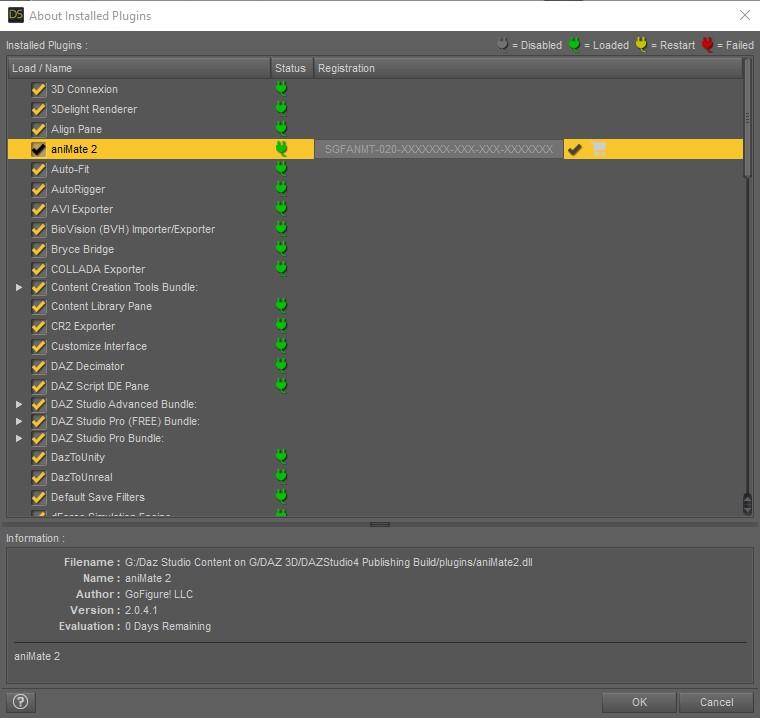Image resolution: width=760 pixels, height=718 pixels.
Task: Select the BioVision (BVH) Importer/Exporter row
Action: pos(375,229)
